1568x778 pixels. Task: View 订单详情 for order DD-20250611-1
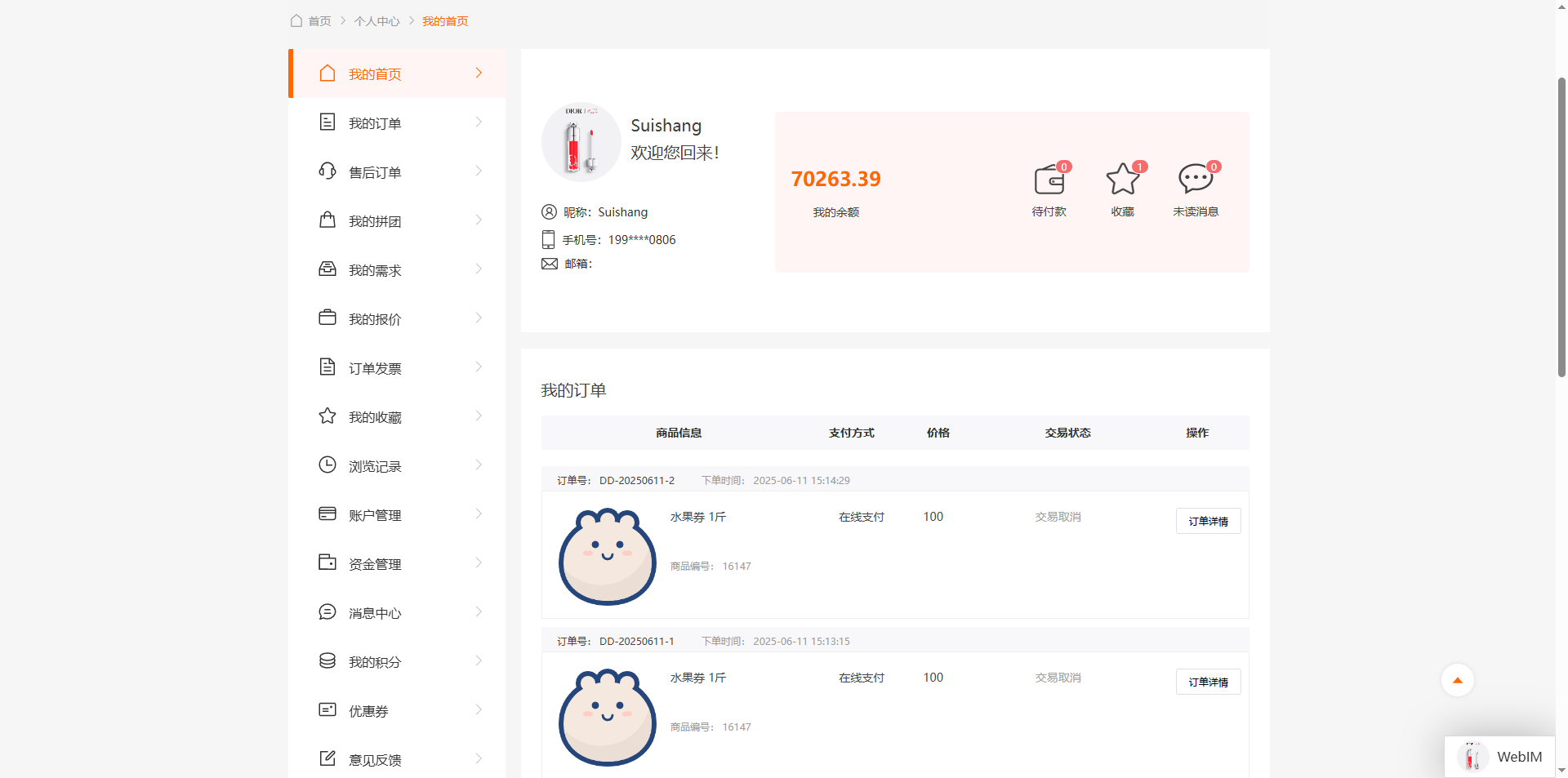click(x=1208, y=682)
